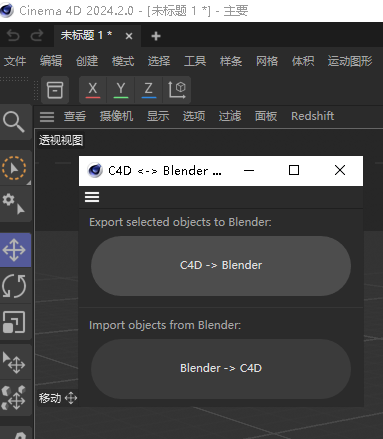Open the viewport hamburger menu
The height and width of the screenshot is (439, 383).
coord(47,116)
